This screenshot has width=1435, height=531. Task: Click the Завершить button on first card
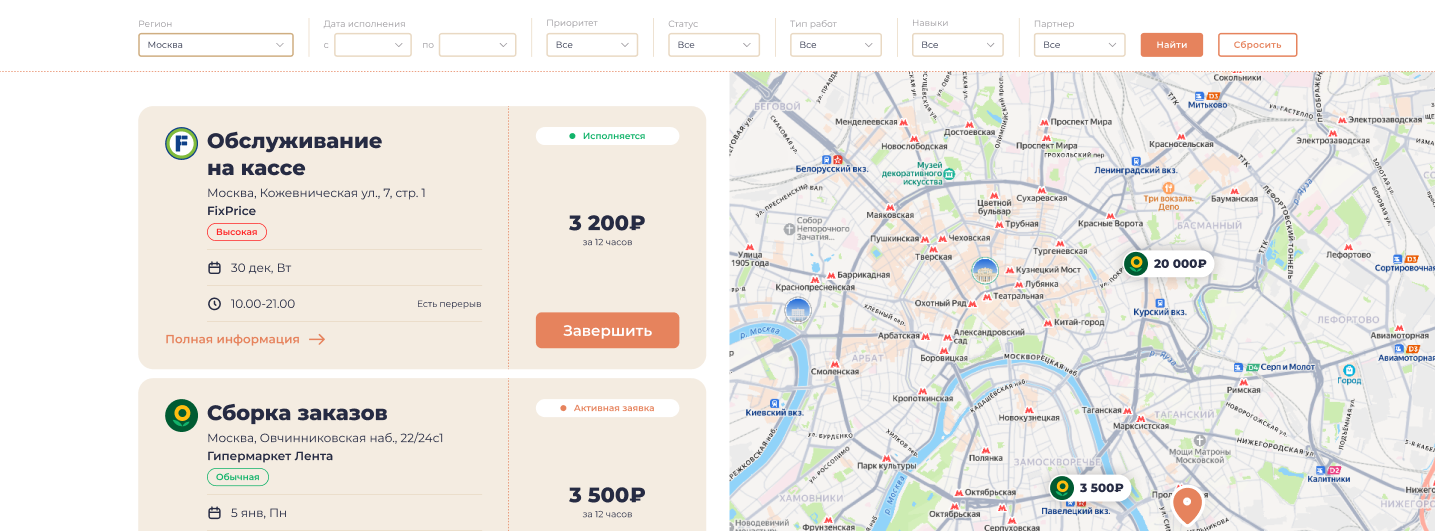point(607,331)
